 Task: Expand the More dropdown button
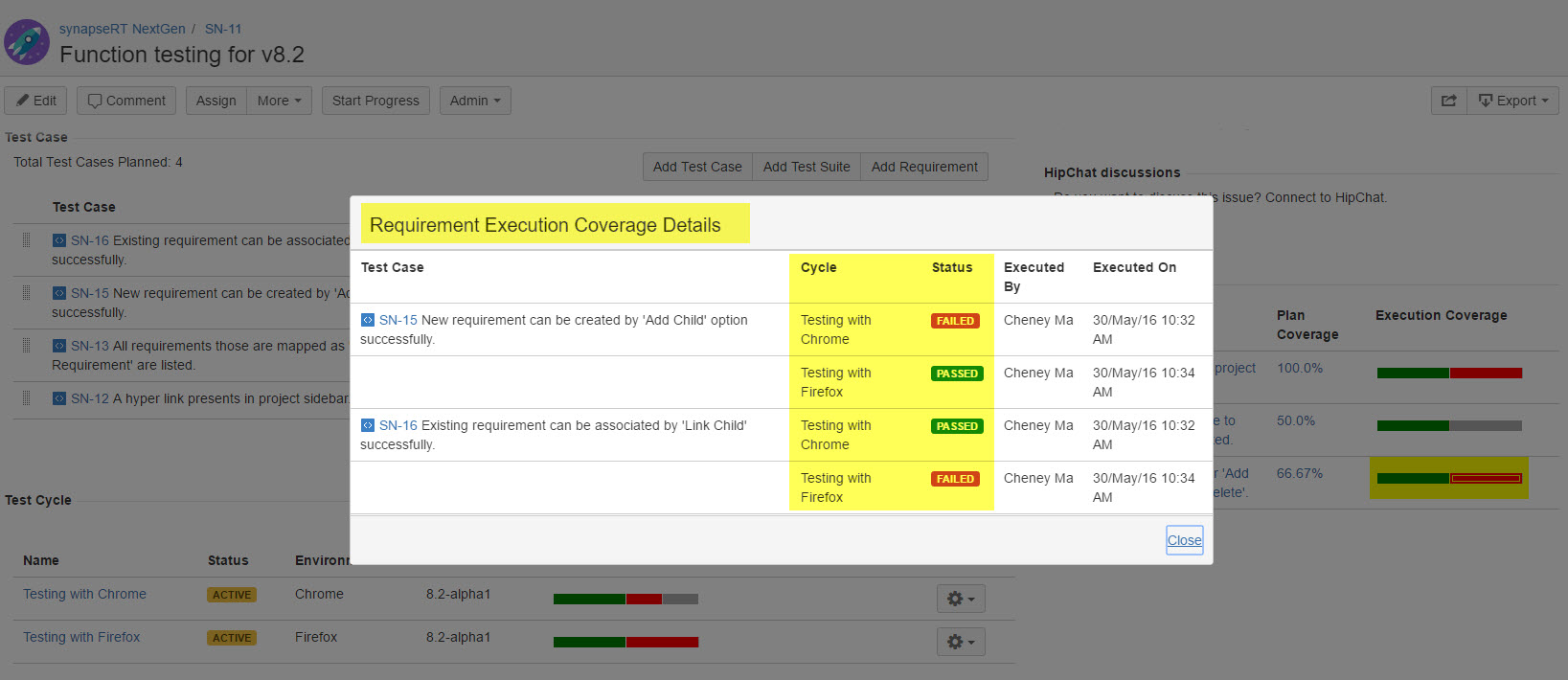(279, 101)
